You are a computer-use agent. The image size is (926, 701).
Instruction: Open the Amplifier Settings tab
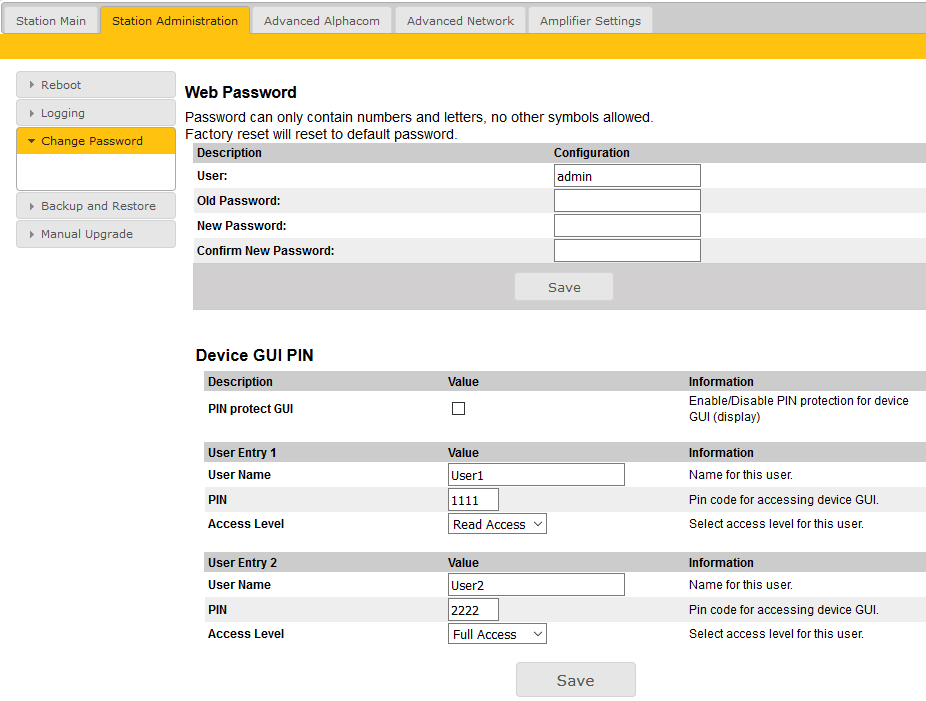coord(590,21)
